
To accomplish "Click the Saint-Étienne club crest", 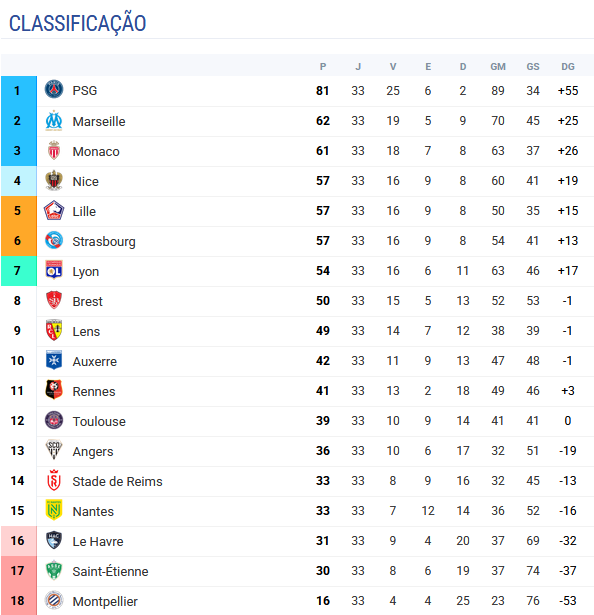I will [54, 571].
